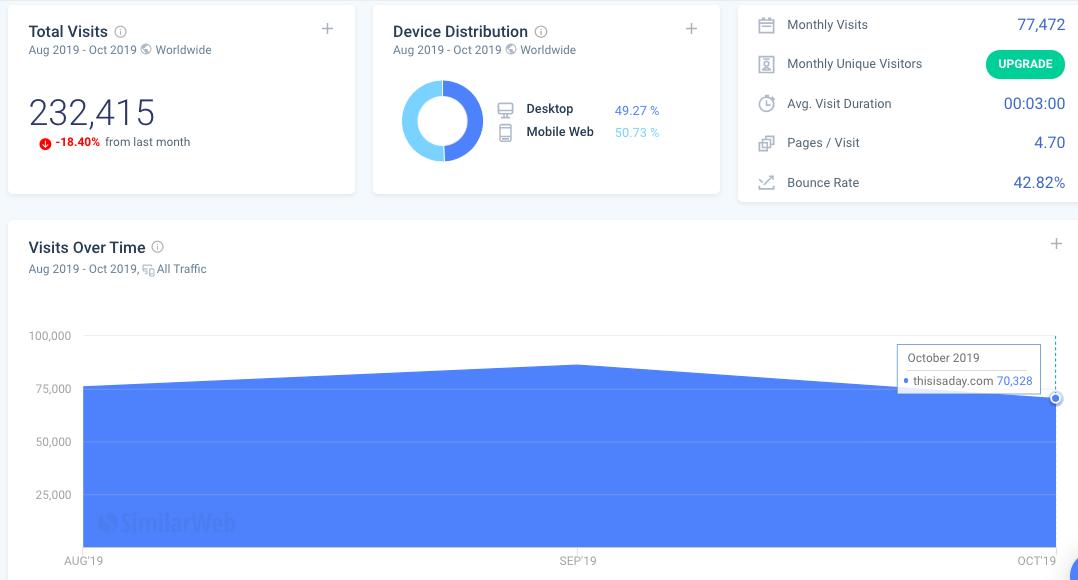Click info icon beside Visits Over Time
This screenshot has height=580, width=1078.
tap(158, 248)
